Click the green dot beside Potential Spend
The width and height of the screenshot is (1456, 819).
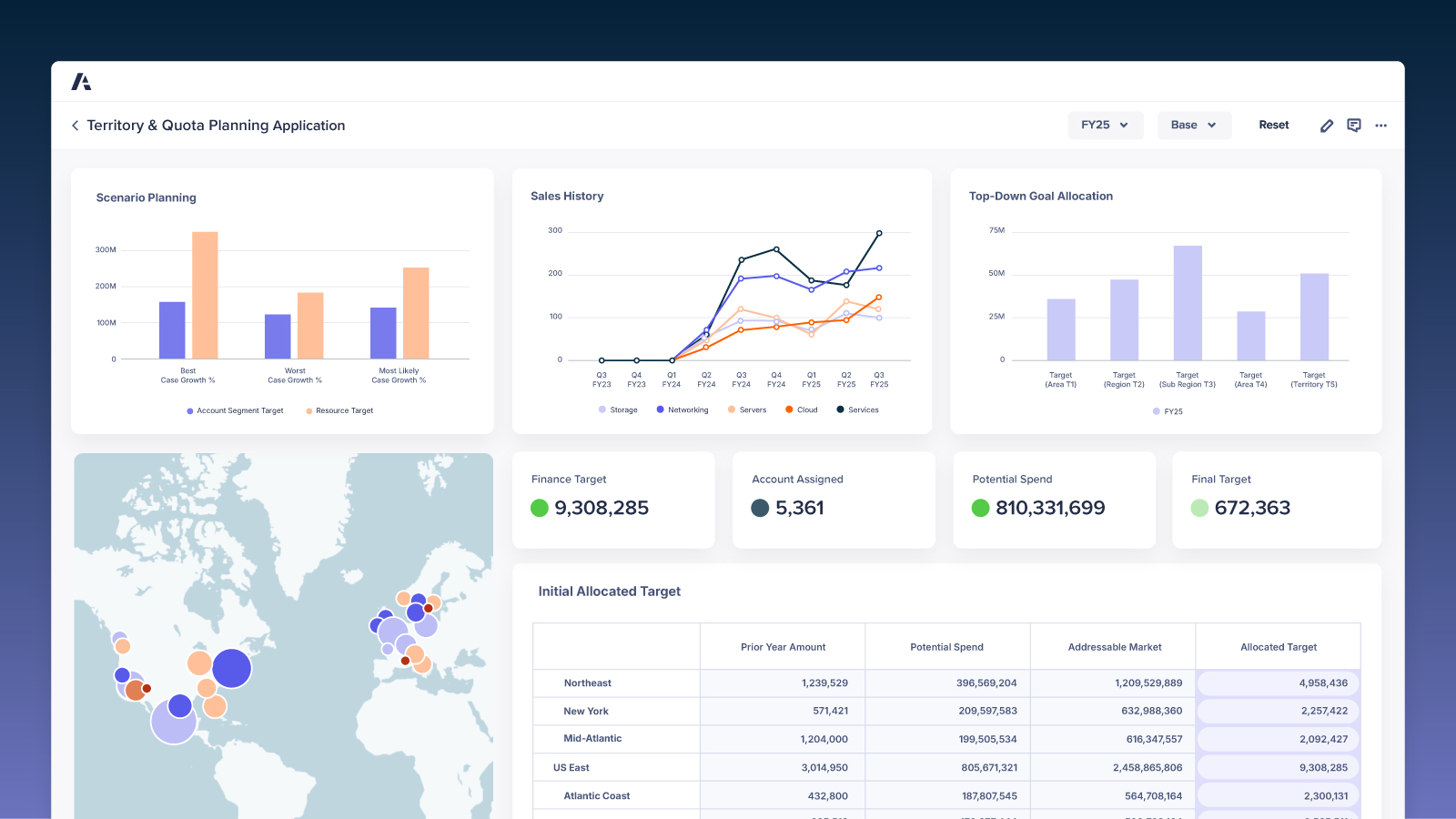(x=980, y=509)
